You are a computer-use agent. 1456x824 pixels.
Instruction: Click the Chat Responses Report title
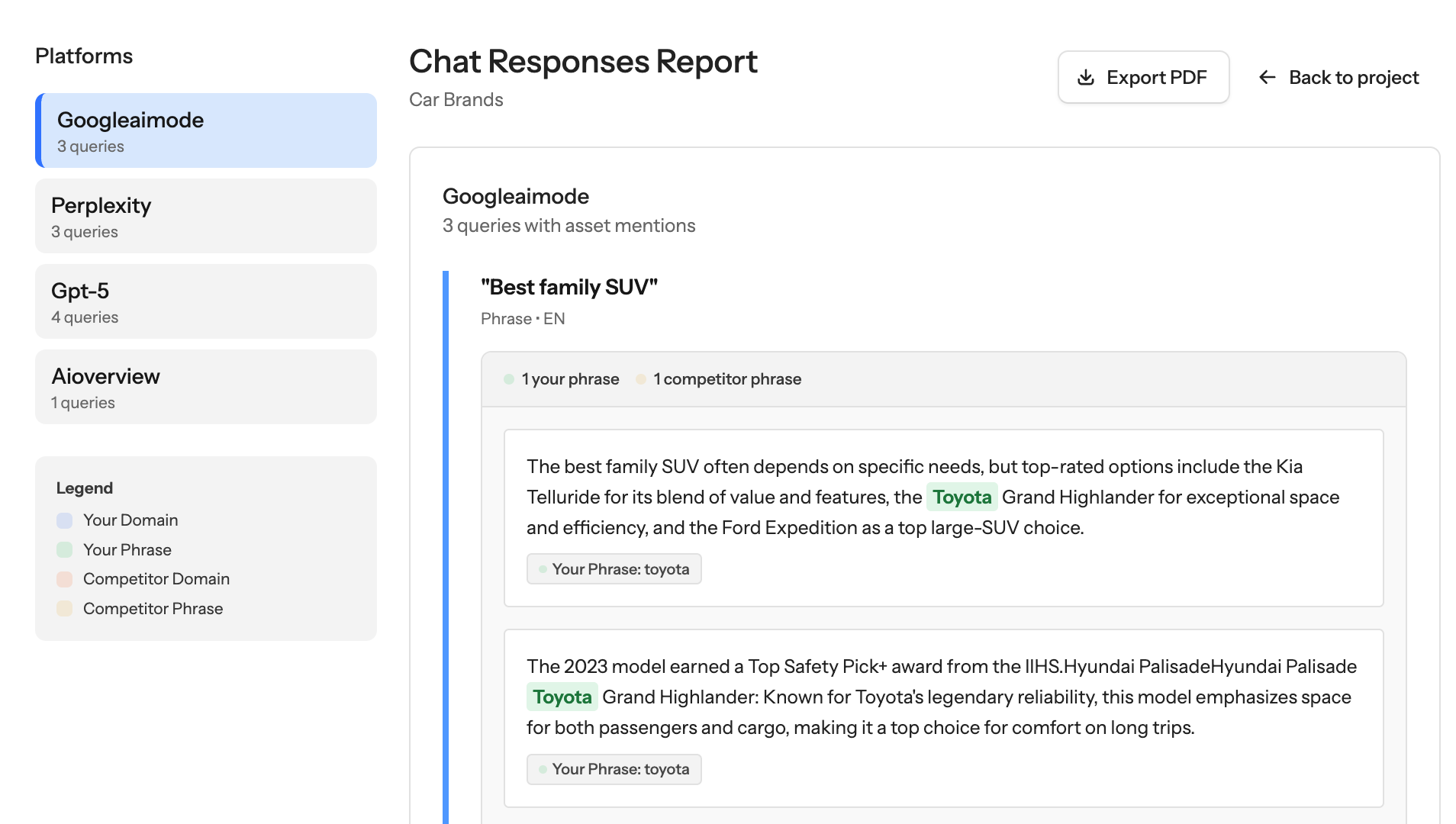click(x=583, y=62)
